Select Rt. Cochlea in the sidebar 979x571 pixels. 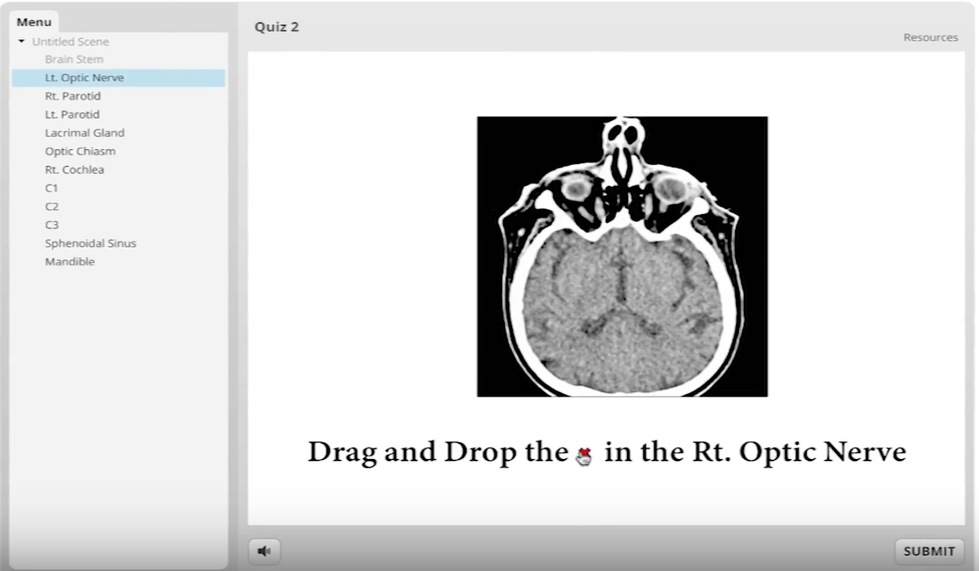(74, 170)
